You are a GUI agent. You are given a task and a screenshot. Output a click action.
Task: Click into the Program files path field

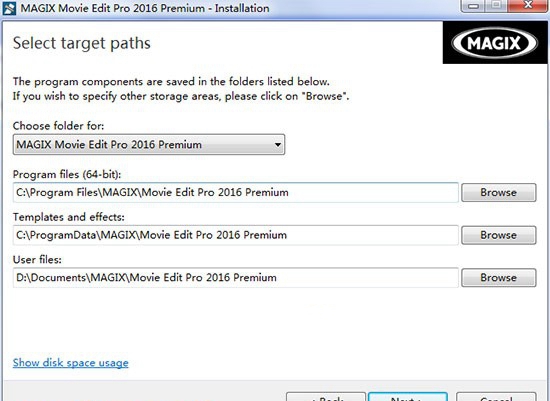coord(236,193)
